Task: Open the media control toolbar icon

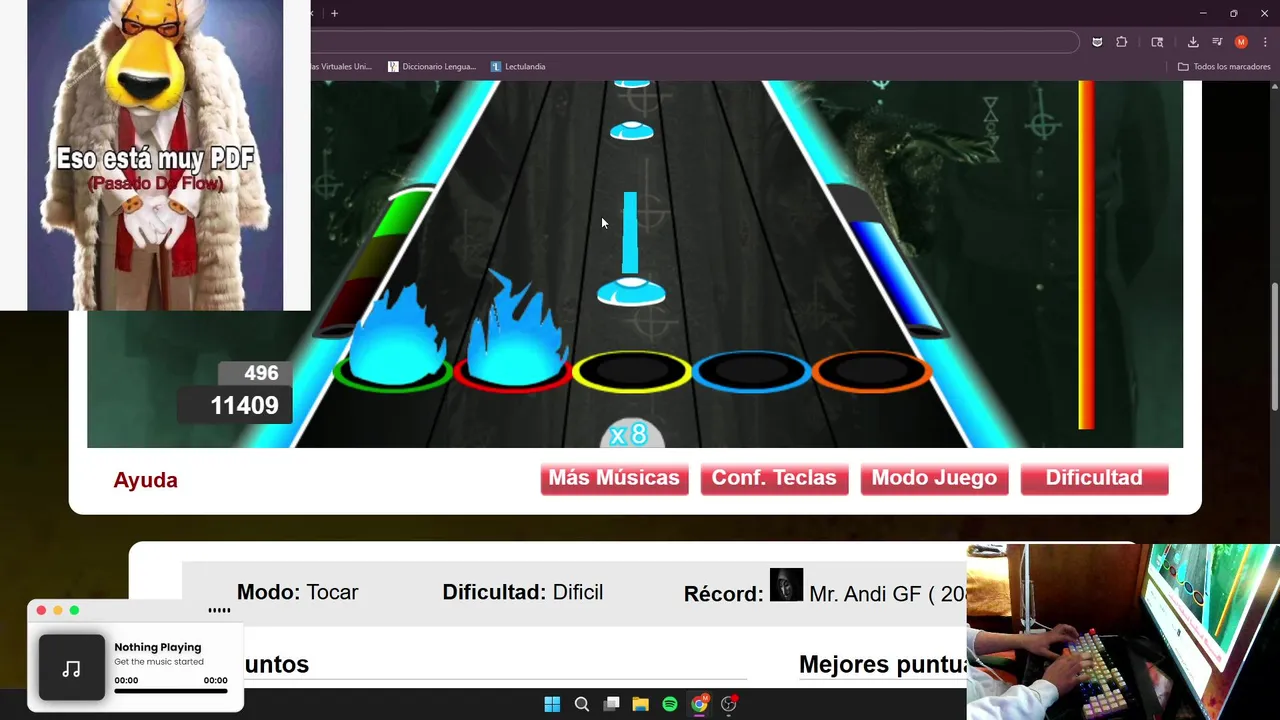Action: (1217, 42)
